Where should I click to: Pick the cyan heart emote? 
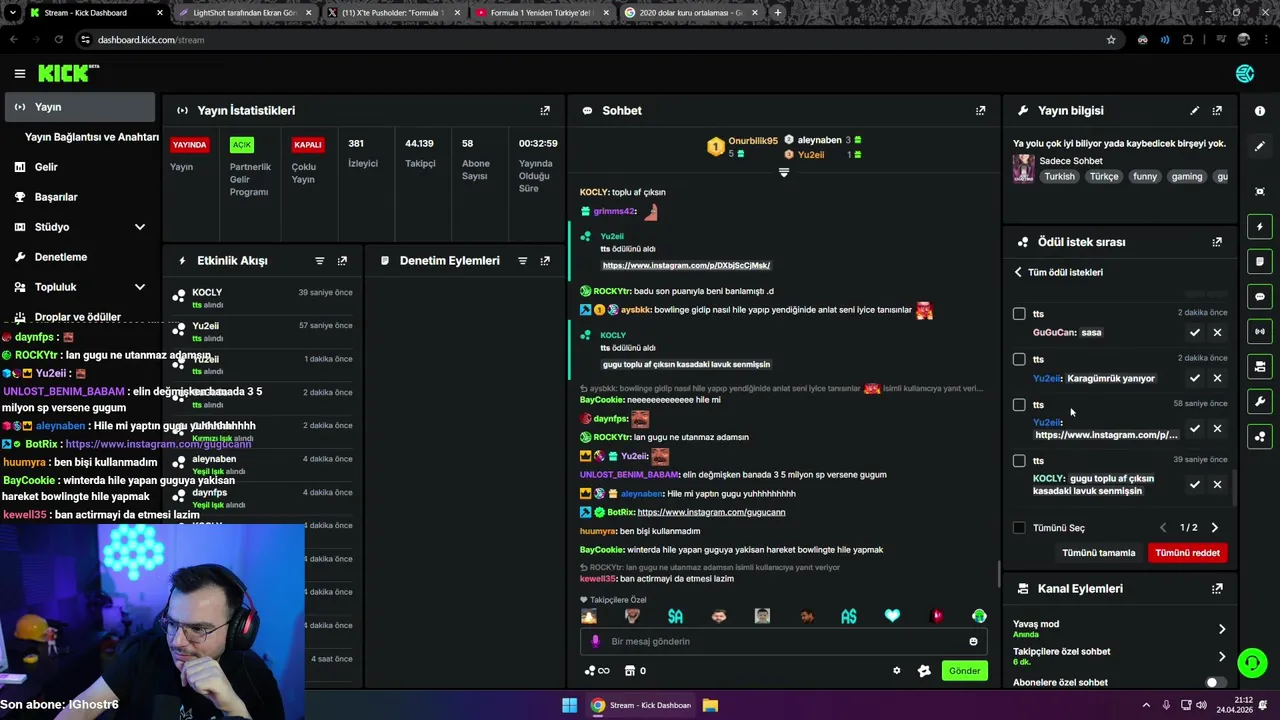pyautogui.click(x=892, y=616)
